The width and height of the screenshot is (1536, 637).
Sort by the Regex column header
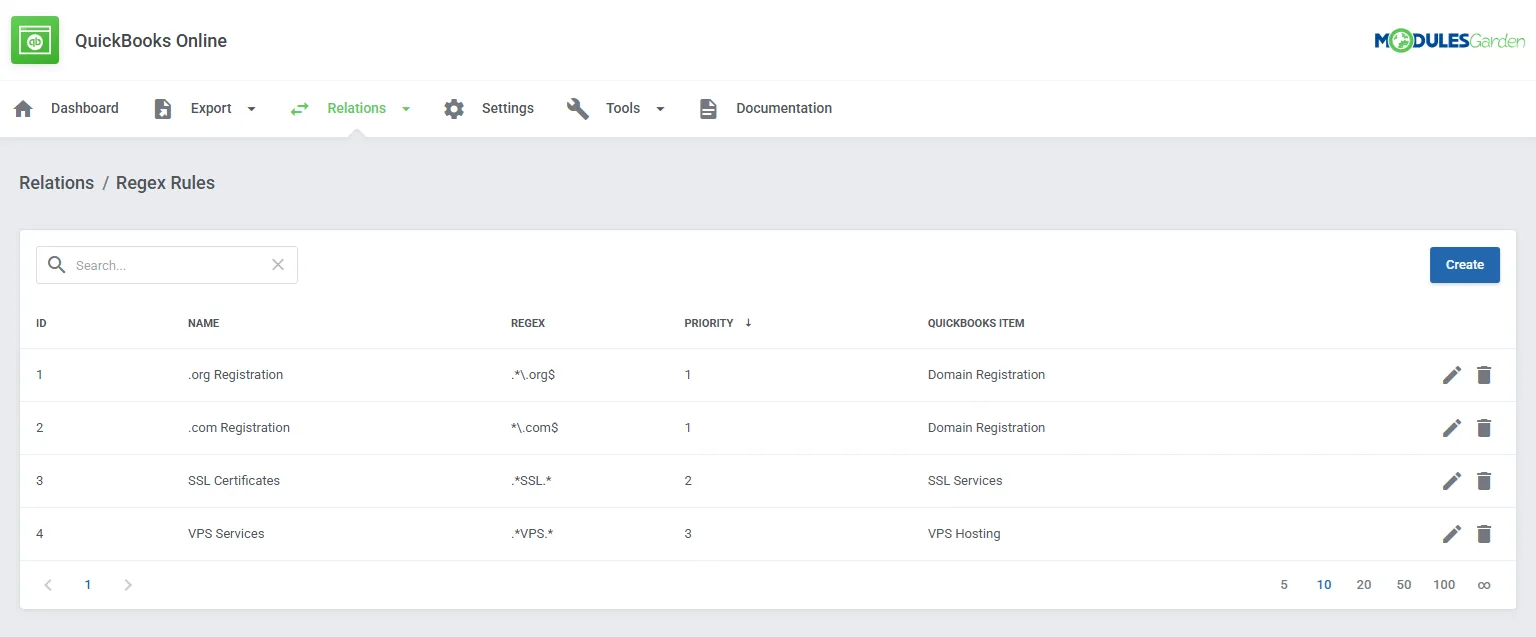(528, 323)
